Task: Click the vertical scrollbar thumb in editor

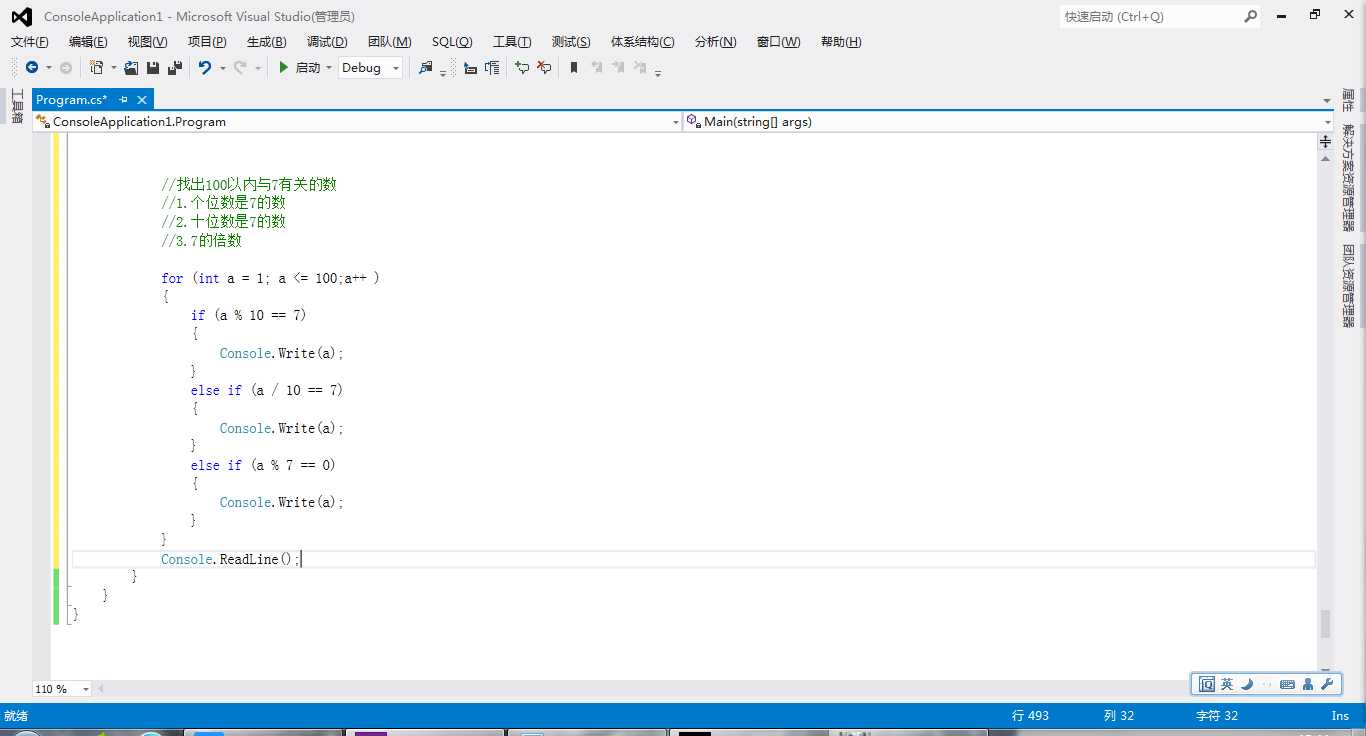Action: pos(1325,623)
